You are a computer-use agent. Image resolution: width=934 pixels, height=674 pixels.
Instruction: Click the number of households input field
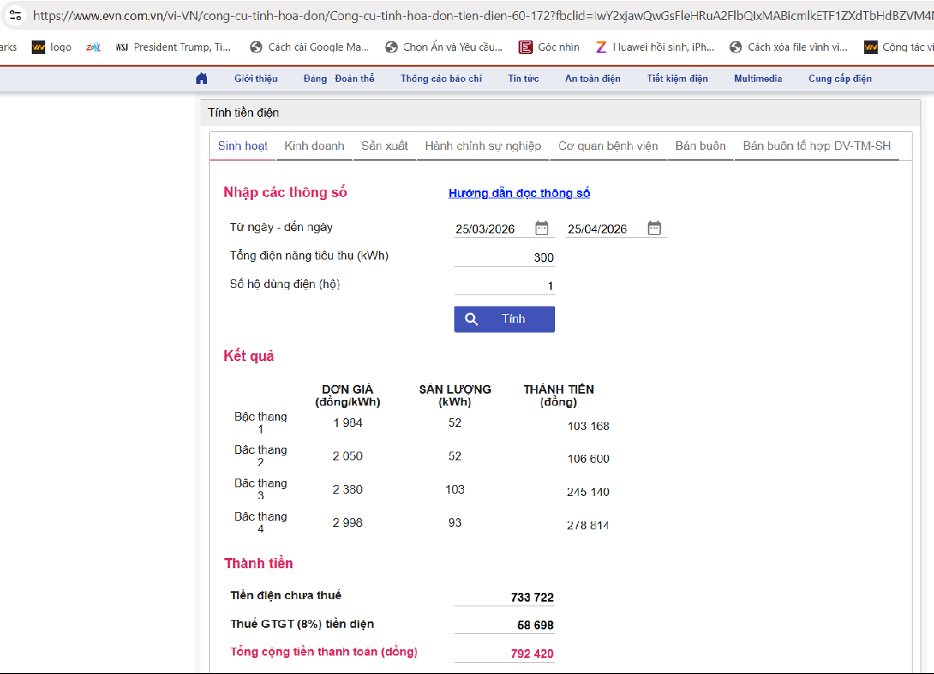coord(504,286)
